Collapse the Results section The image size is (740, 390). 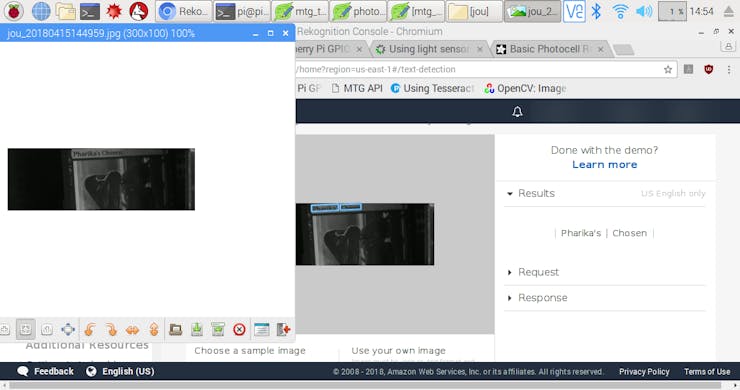pos(531,193)
